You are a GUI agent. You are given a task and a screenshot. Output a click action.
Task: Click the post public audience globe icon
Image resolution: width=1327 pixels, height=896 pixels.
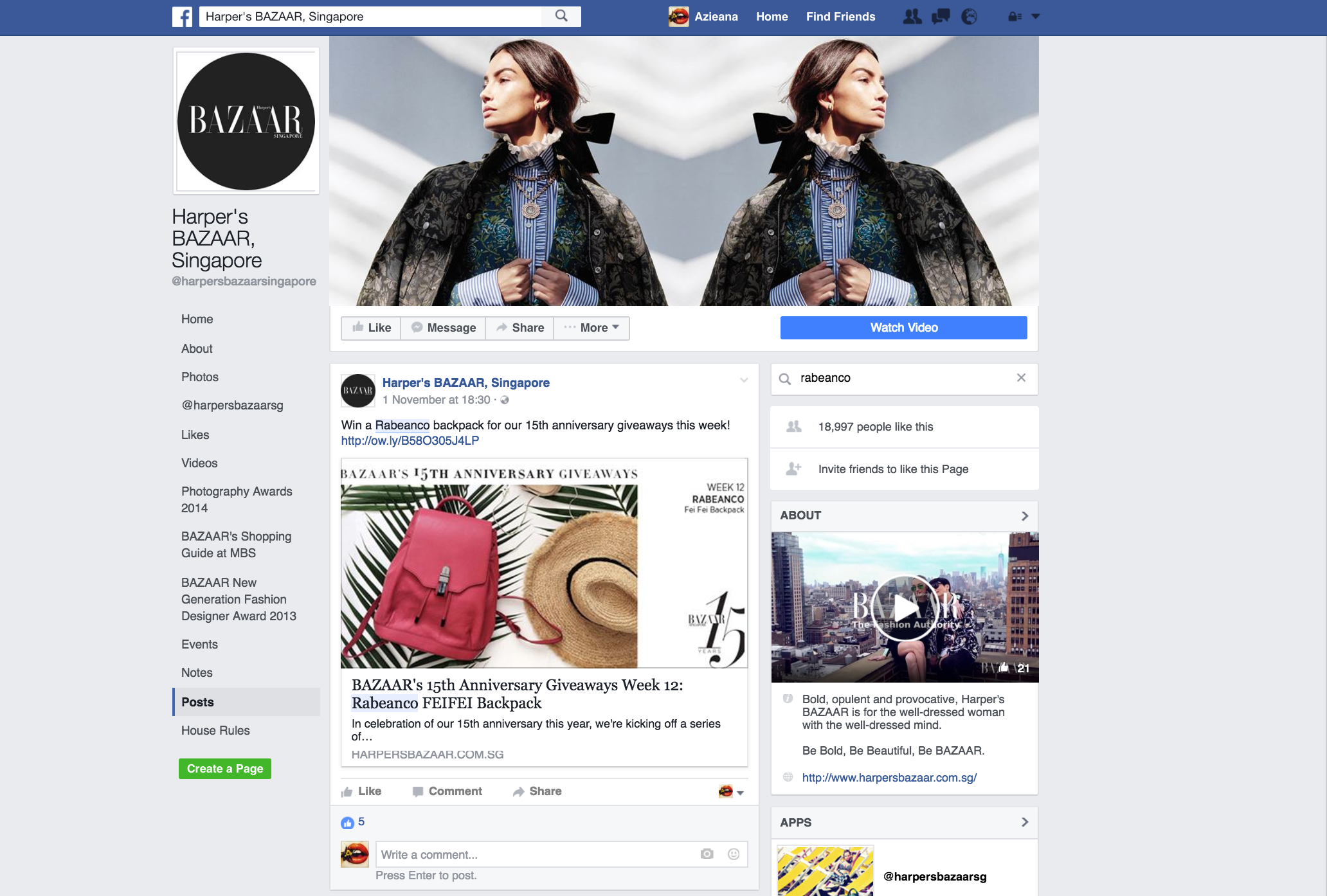click(x=505, y=400)
